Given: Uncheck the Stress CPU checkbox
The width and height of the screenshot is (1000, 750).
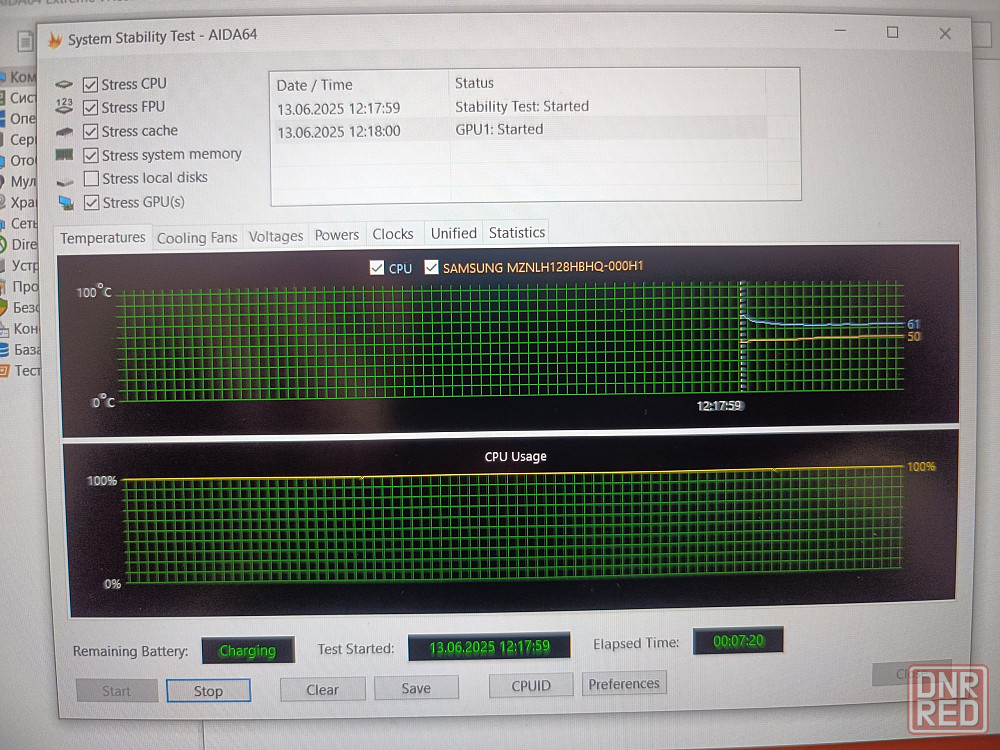Looking at the screenshot, I should (90, 84).
